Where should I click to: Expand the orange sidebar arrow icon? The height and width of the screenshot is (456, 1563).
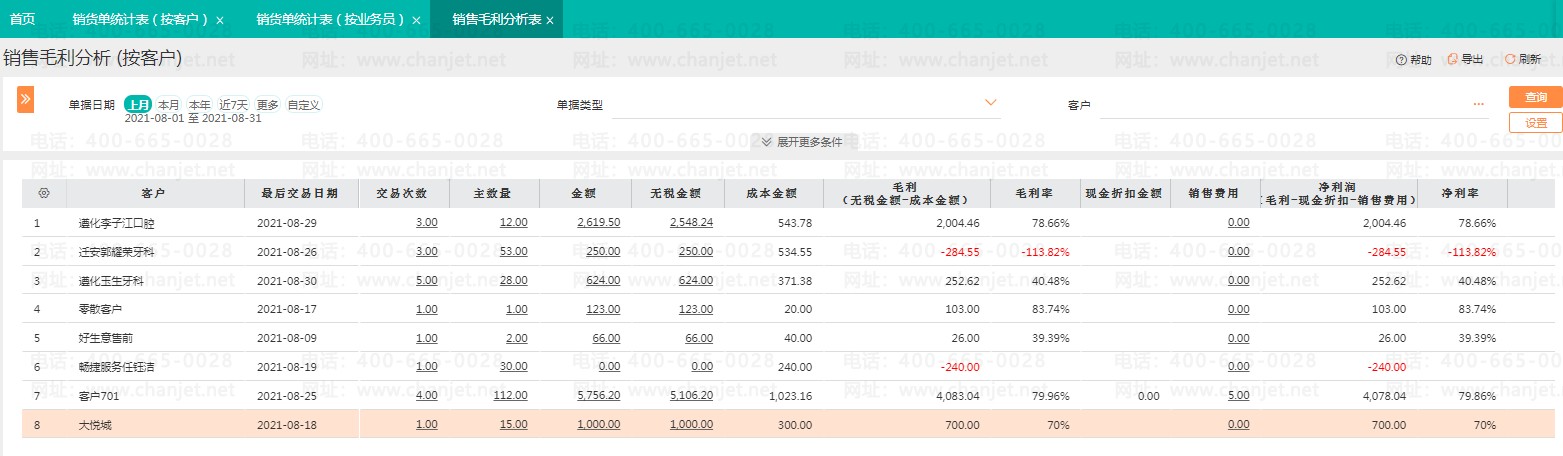(26, 99)
